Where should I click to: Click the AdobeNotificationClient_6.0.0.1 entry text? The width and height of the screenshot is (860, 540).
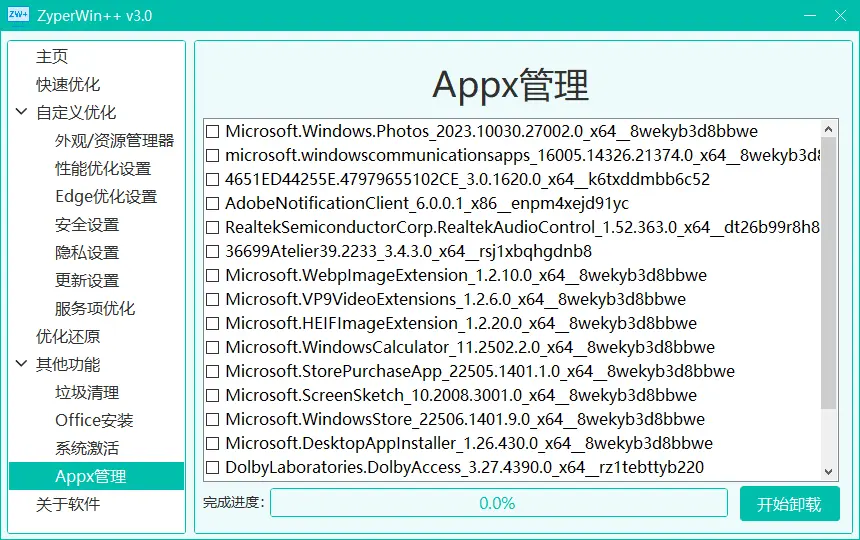tap(427, 203)
